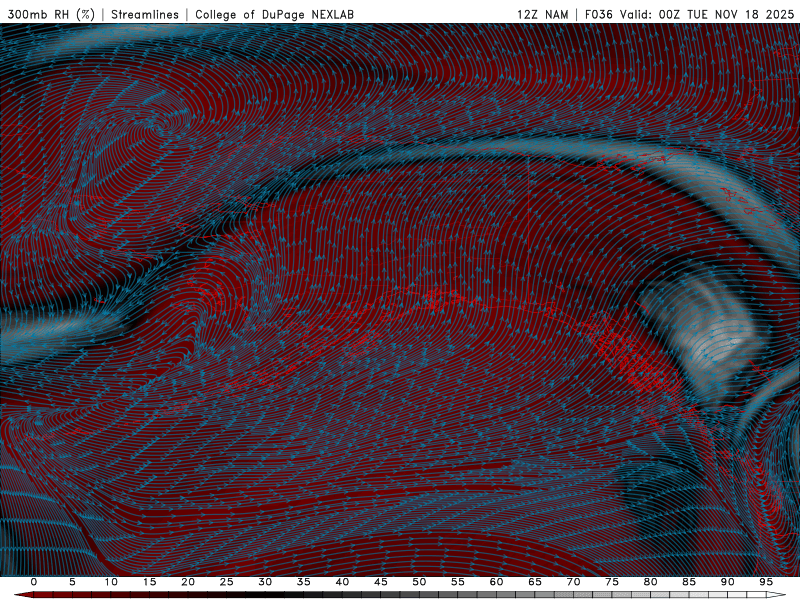The height and width of the screenshot is (600, 800).
Task: Click the 95 value on color scale
Action: [766, 582]
